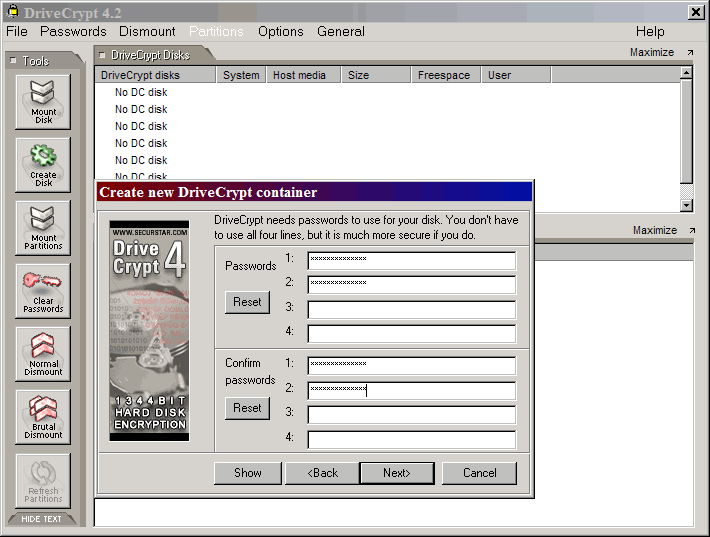Open the Mount Partitions tool

tap(43, 228)
